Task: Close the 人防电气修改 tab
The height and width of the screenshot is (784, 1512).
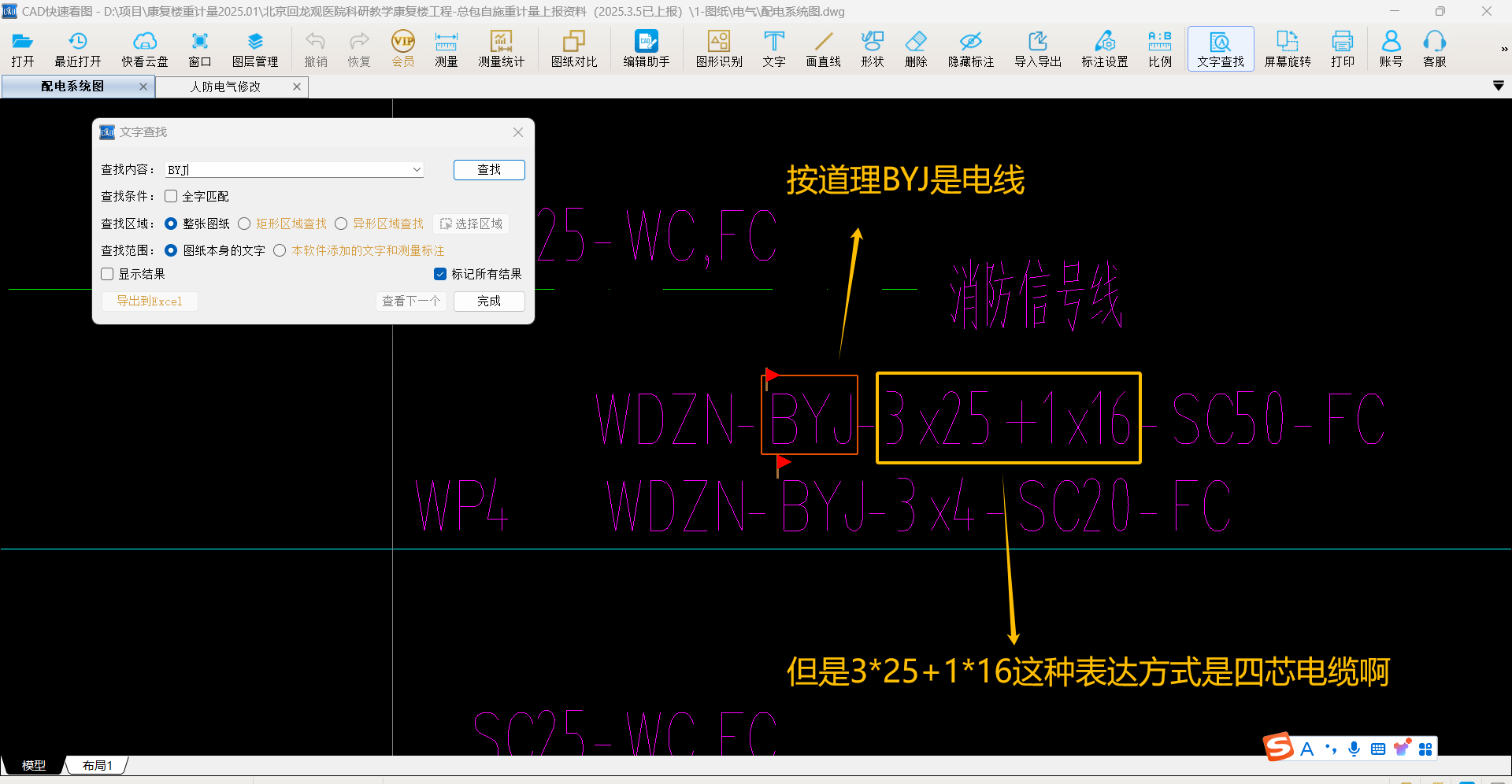Action: coord(297,87)
